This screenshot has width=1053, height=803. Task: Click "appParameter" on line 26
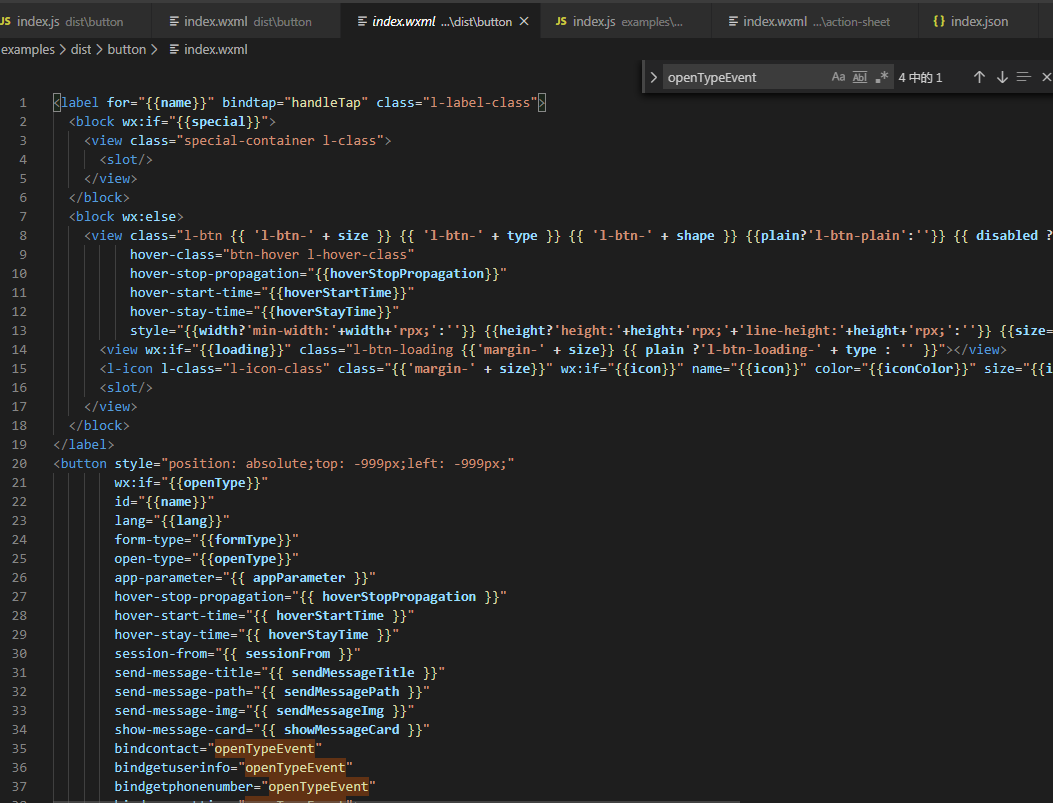coord(299,577)
